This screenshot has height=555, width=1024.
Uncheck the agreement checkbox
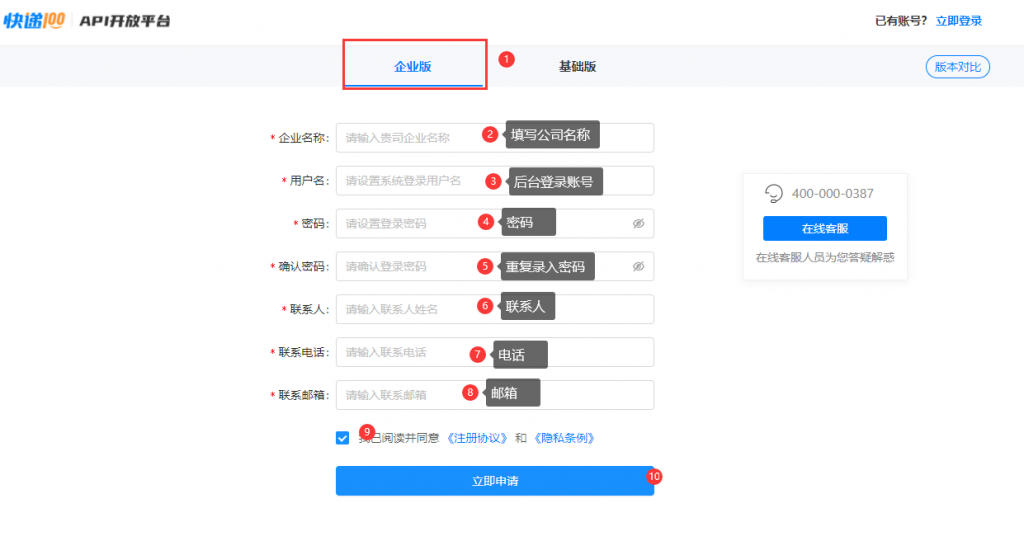tap(342, 438)
